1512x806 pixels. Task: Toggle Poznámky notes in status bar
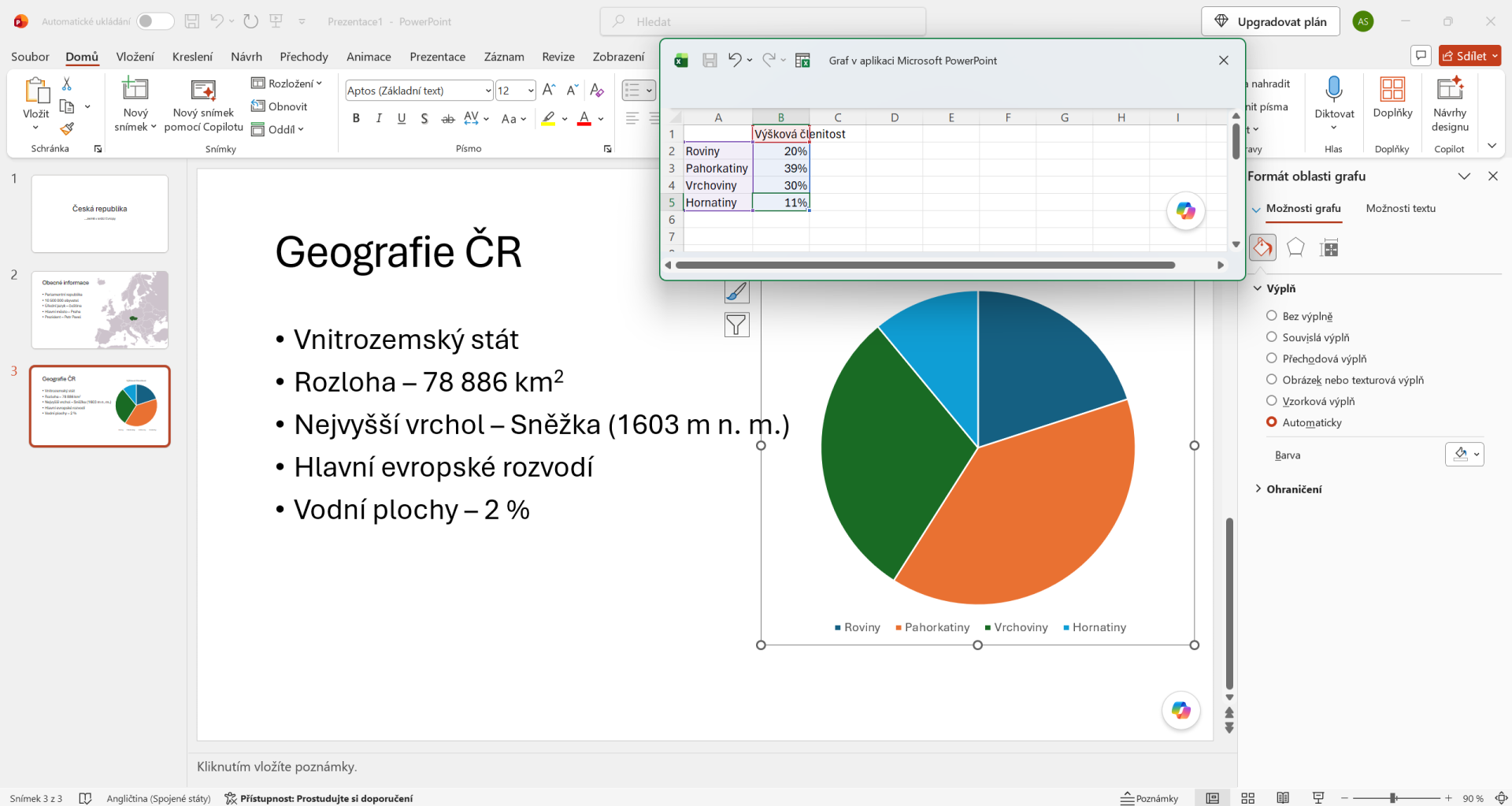[x=1150, y=798]
